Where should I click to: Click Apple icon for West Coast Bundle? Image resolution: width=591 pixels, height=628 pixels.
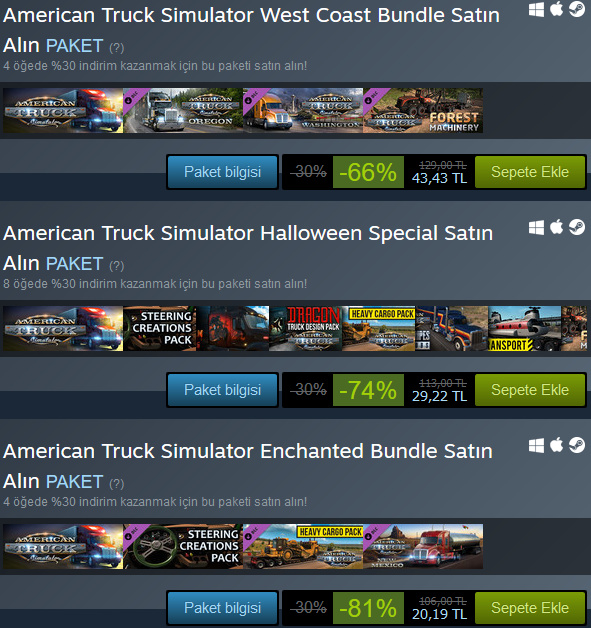[x=556, y=9]
